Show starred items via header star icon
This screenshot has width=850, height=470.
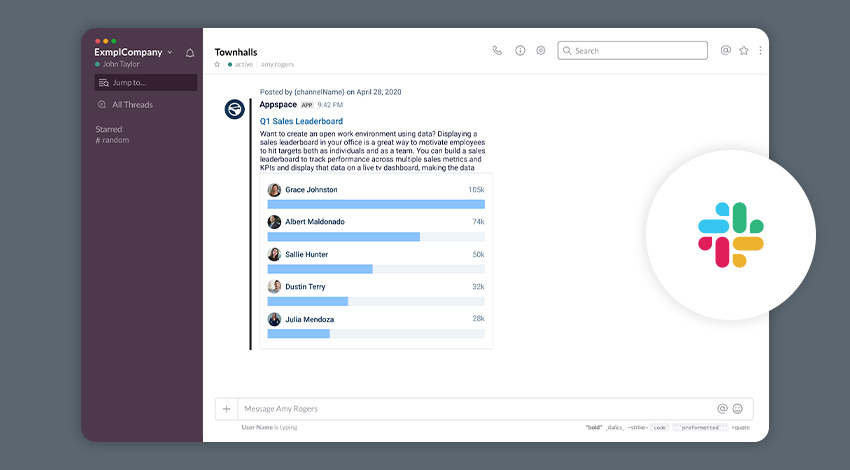click(x=744, y=50)
